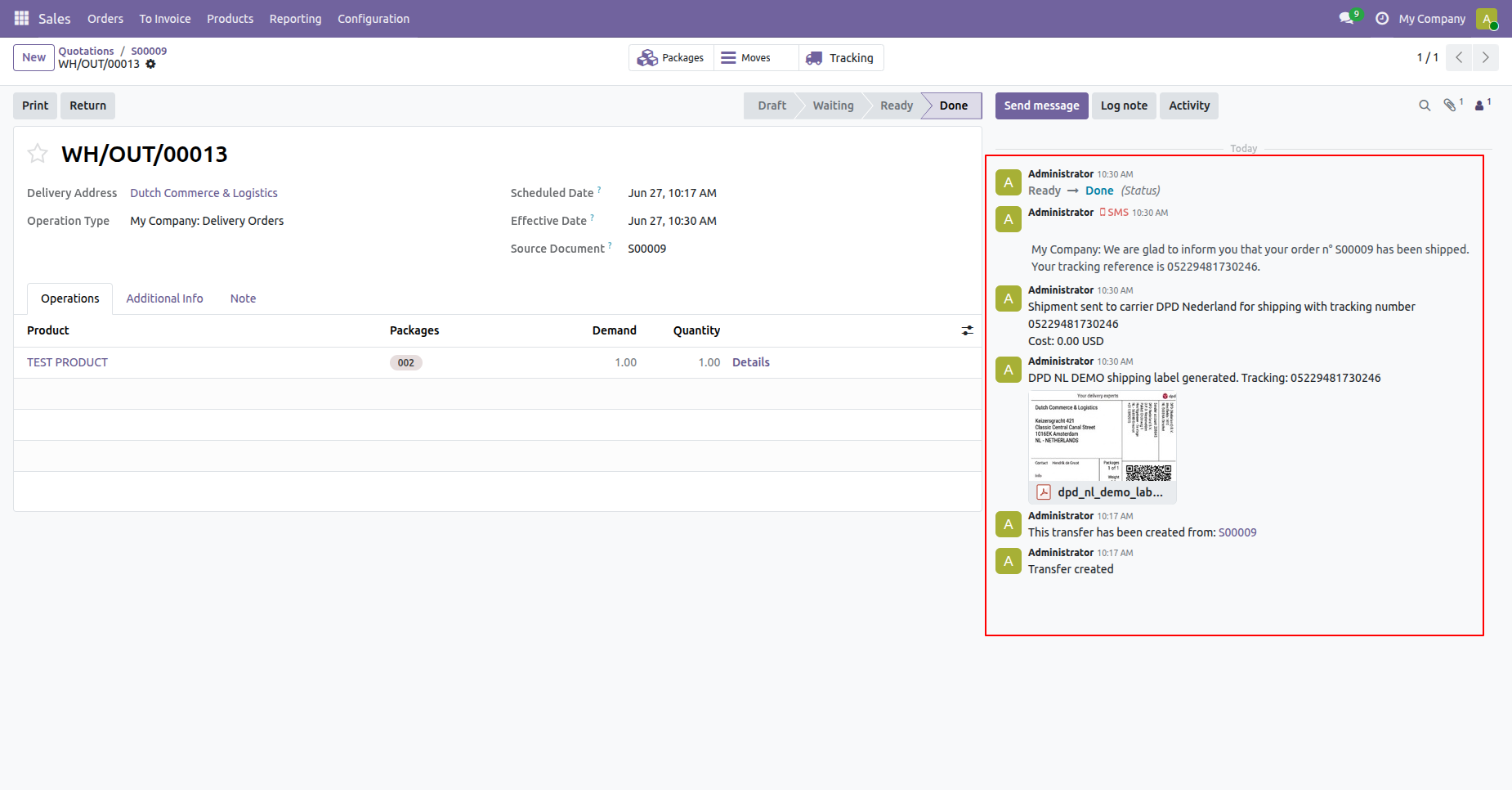Click Operation Type value Delivery Orders
Image resolution: width=1512 pixels, height=790 pixels.
pos(207,221)
